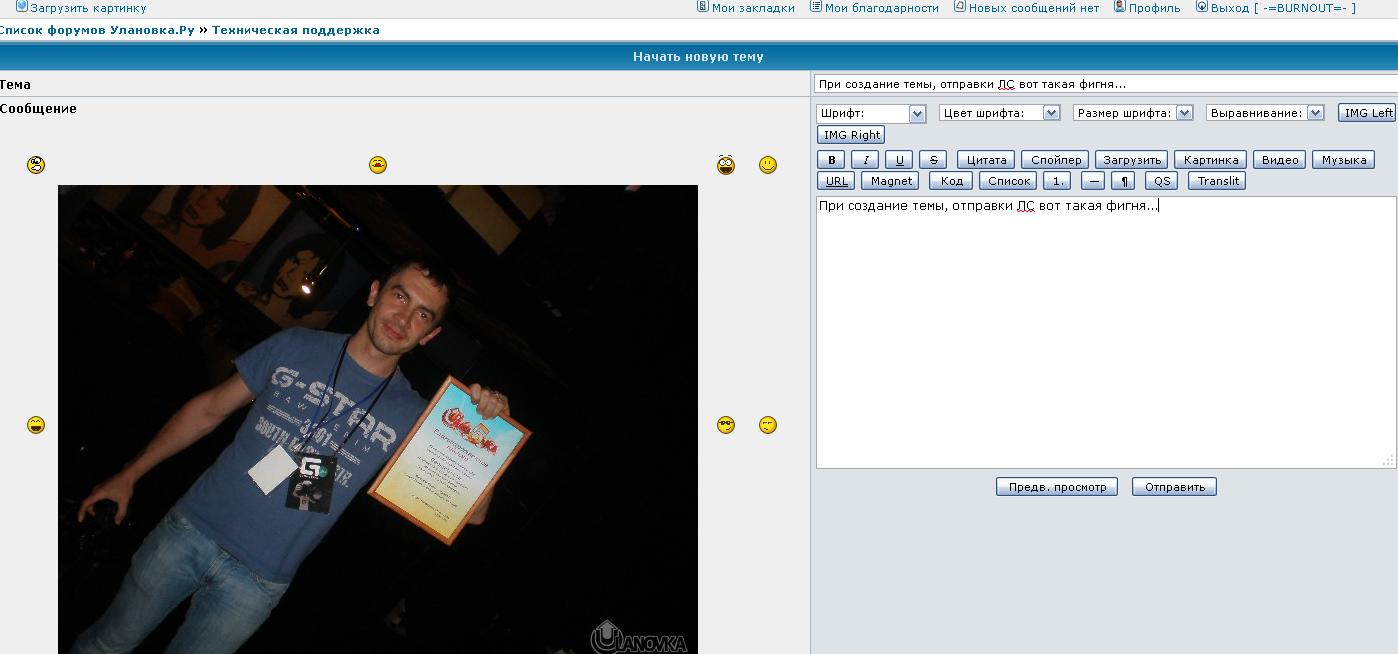Screen dimensions: 1398x654
Task: Add a video using the Видео button
Action: click(x=1278, y=159)
